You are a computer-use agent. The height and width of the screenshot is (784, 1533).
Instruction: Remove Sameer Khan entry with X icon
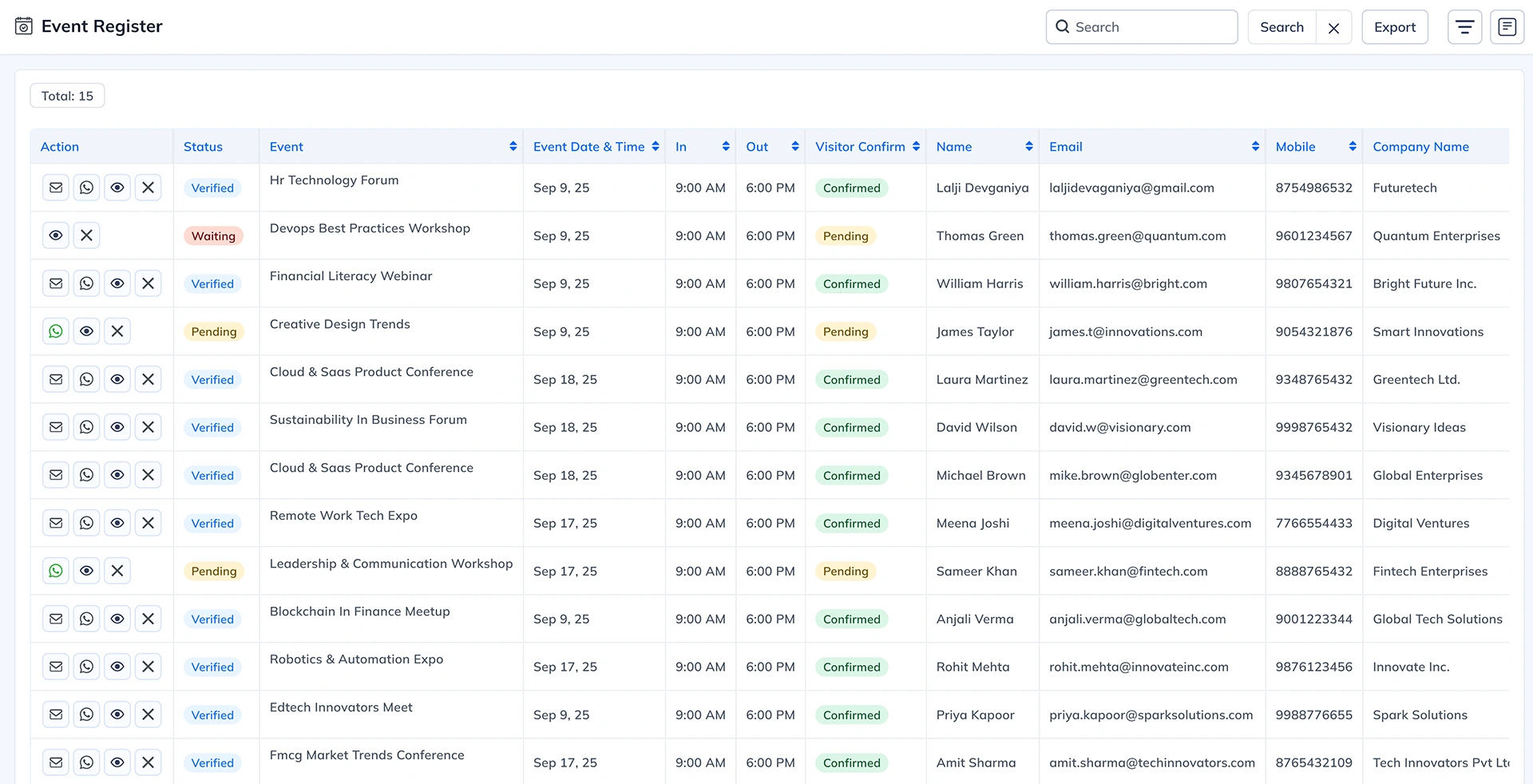click(117, 571)
